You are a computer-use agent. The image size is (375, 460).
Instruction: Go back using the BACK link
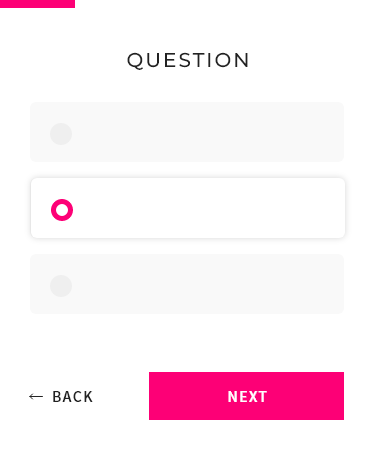(x=61, y=397)
